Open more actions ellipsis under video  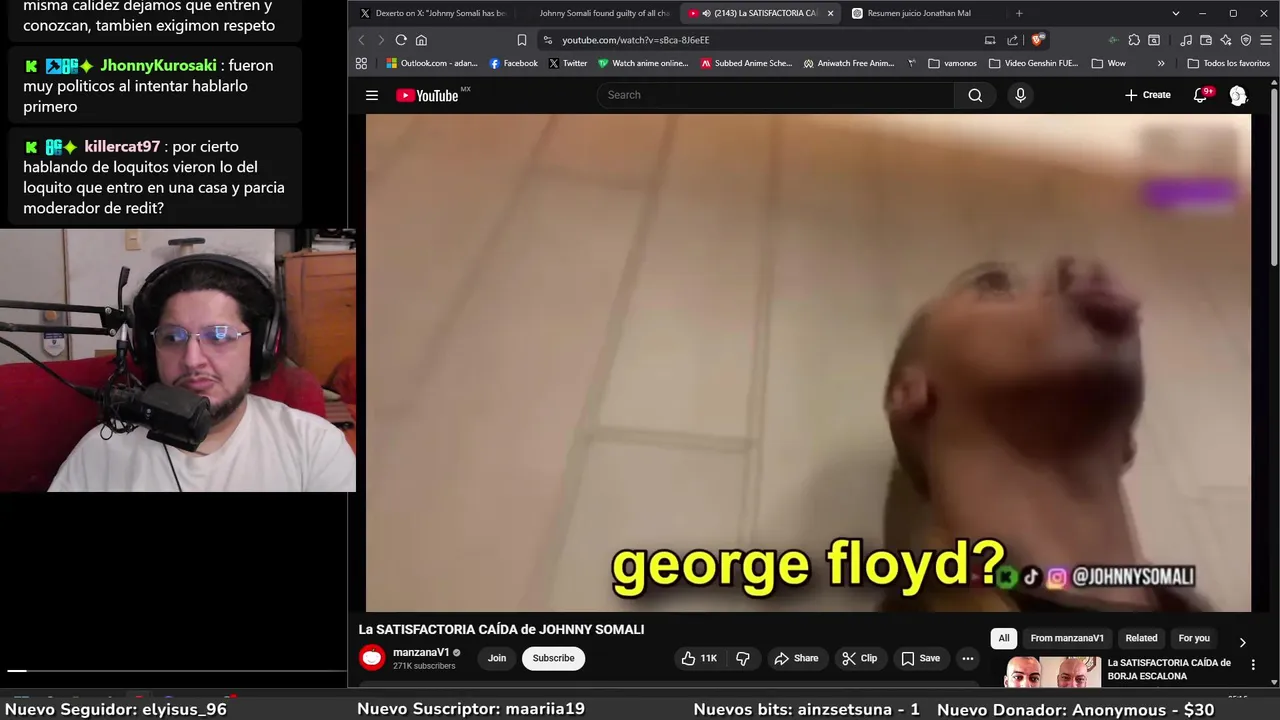click(x=967, y=658)
